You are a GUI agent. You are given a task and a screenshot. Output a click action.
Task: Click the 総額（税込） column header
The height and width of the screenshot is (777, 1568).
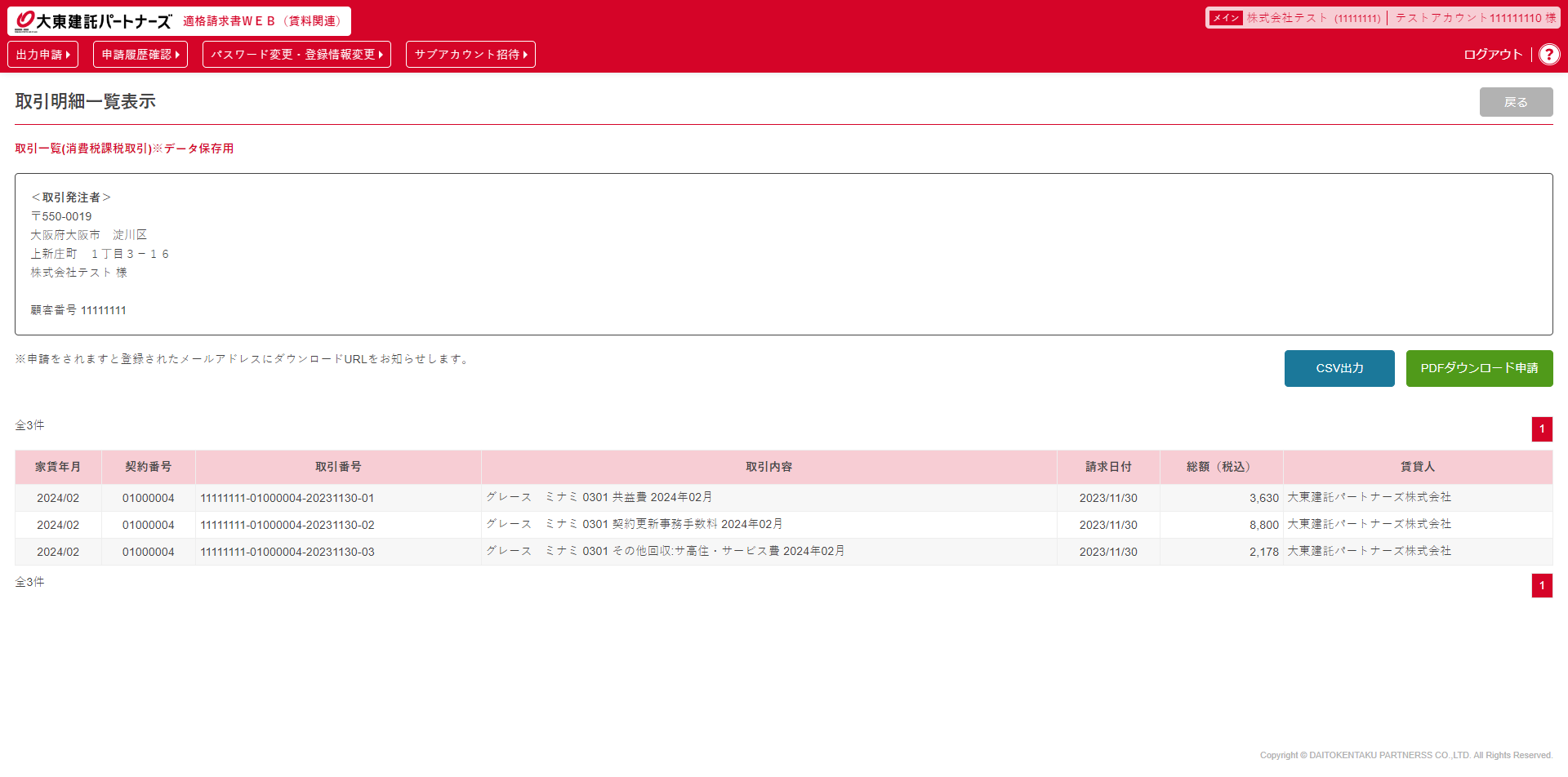(x=1221, y=467)
